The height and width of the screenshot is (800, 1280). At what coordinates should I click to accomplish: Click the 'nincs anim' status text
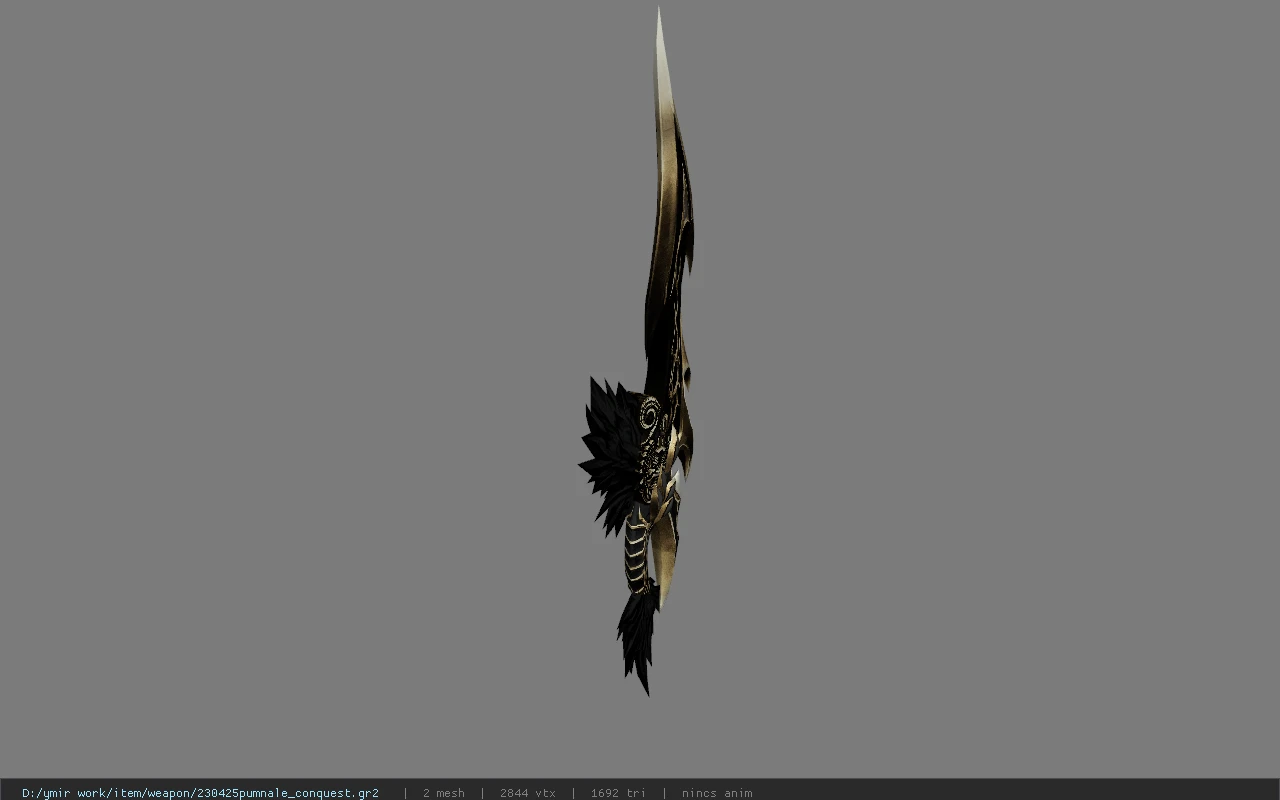tap(716, 793)
